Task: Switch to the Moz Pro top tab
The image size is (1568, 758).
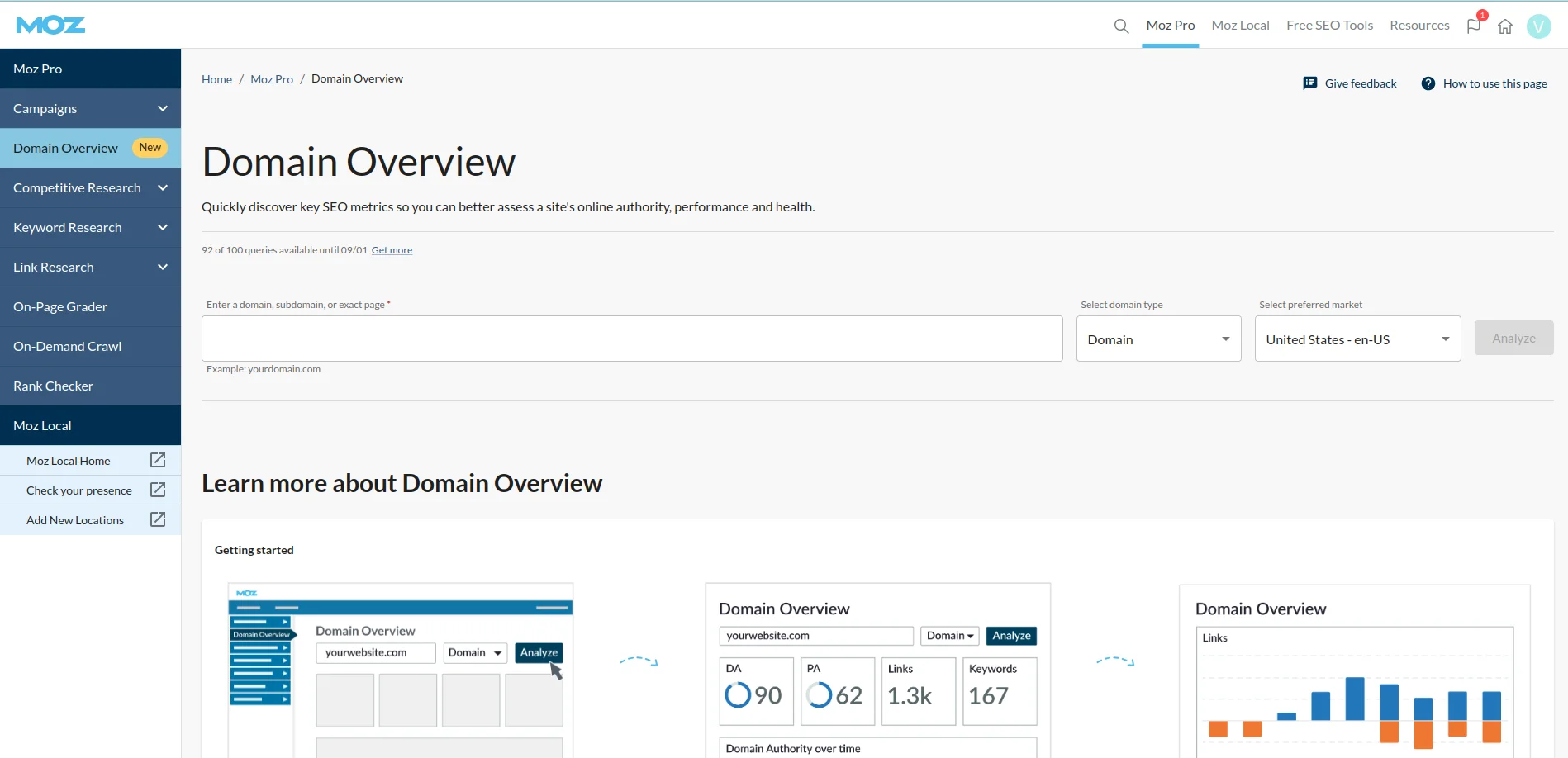Action: 1170,26
